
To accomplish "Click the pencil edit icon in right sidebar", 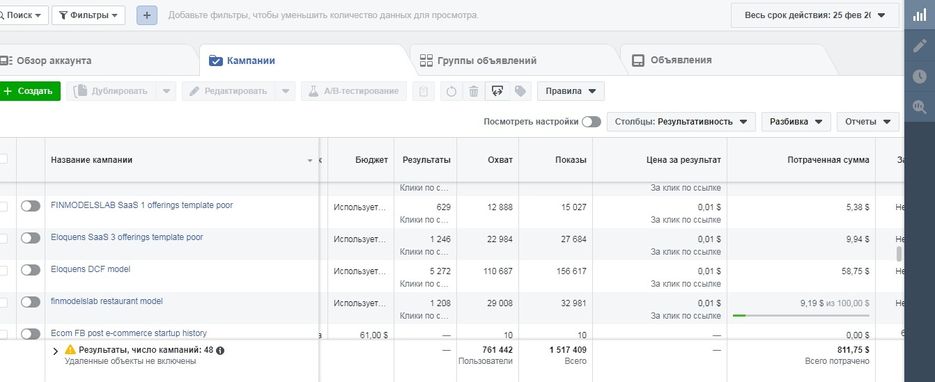I will pyautogui.click(x=919, y=46).
